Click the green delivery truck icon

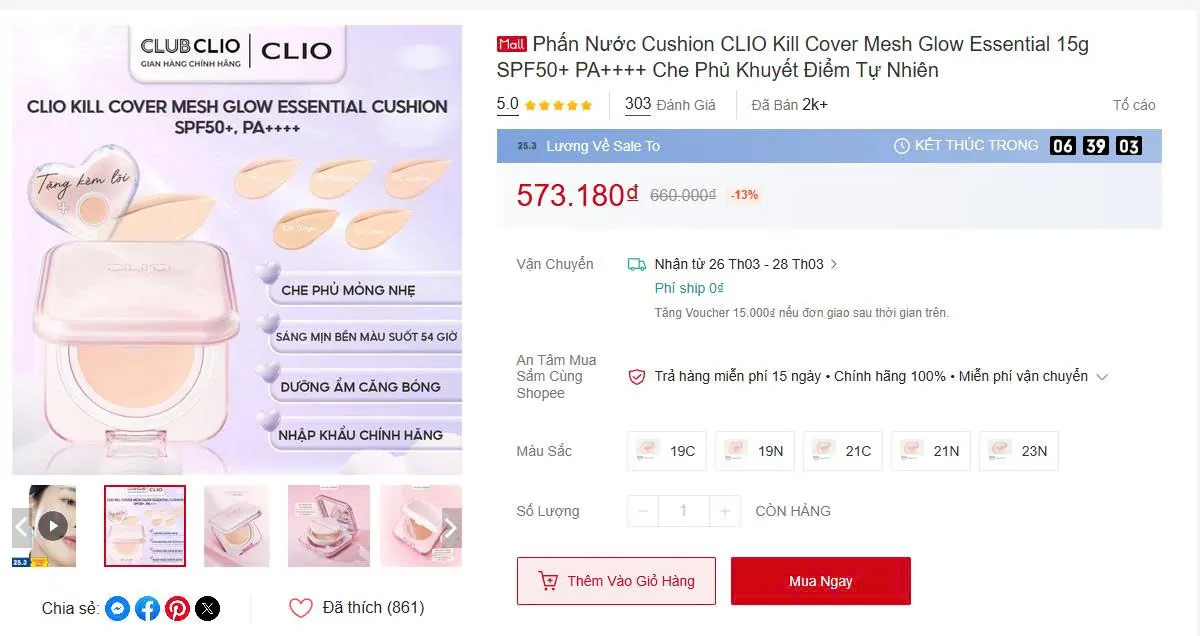(636, 263)
